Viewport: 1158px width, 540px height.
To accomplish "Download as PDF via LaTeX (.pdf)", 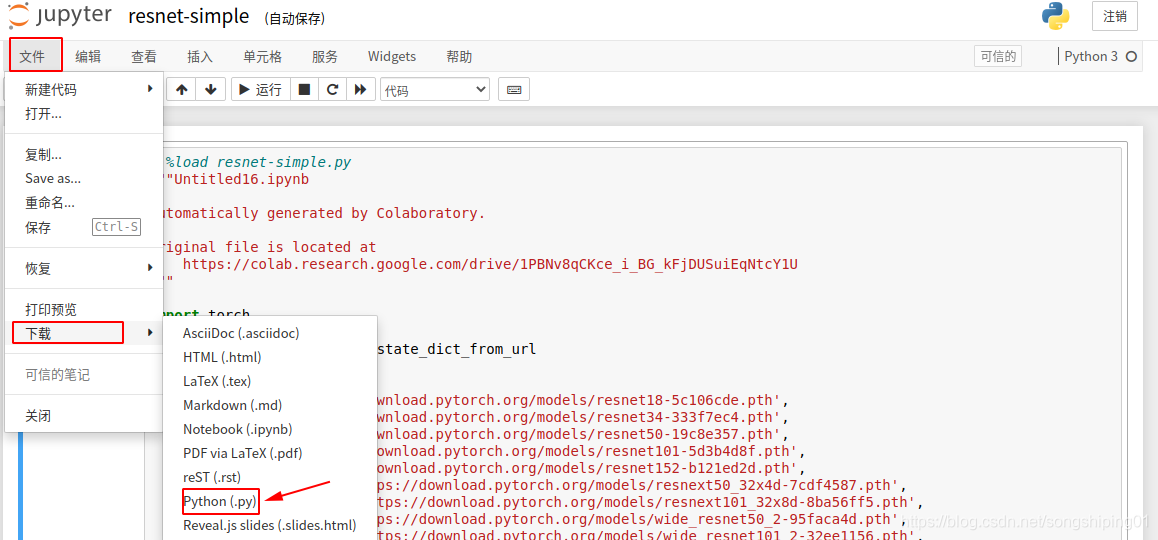I will (270, 453).
